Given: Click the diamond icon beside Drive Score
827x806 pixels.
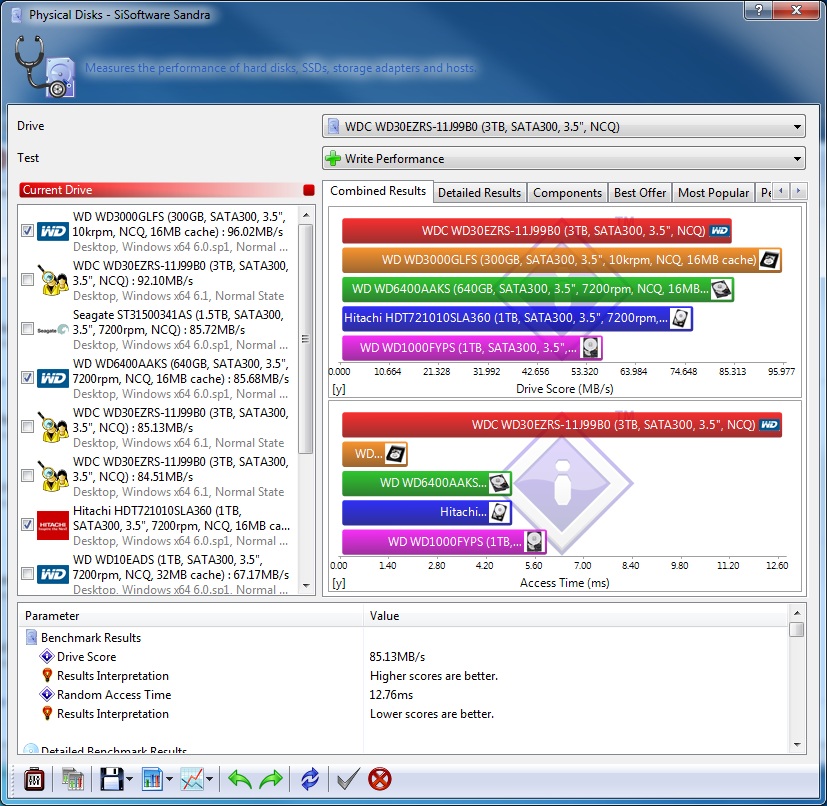Looking at the screenshot, I should coord(47,656).
